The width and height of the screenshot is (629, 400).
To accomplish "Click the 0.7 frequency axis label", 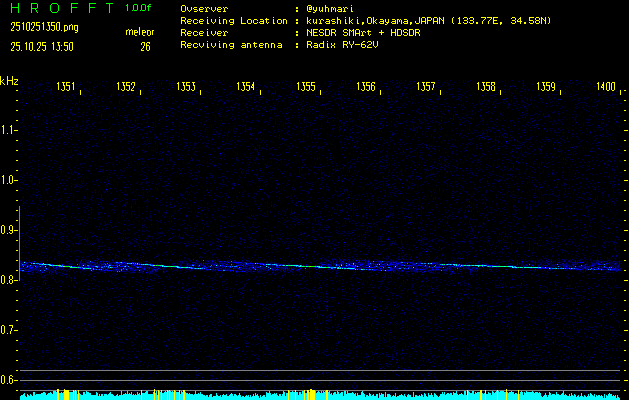I will (9, 330).
